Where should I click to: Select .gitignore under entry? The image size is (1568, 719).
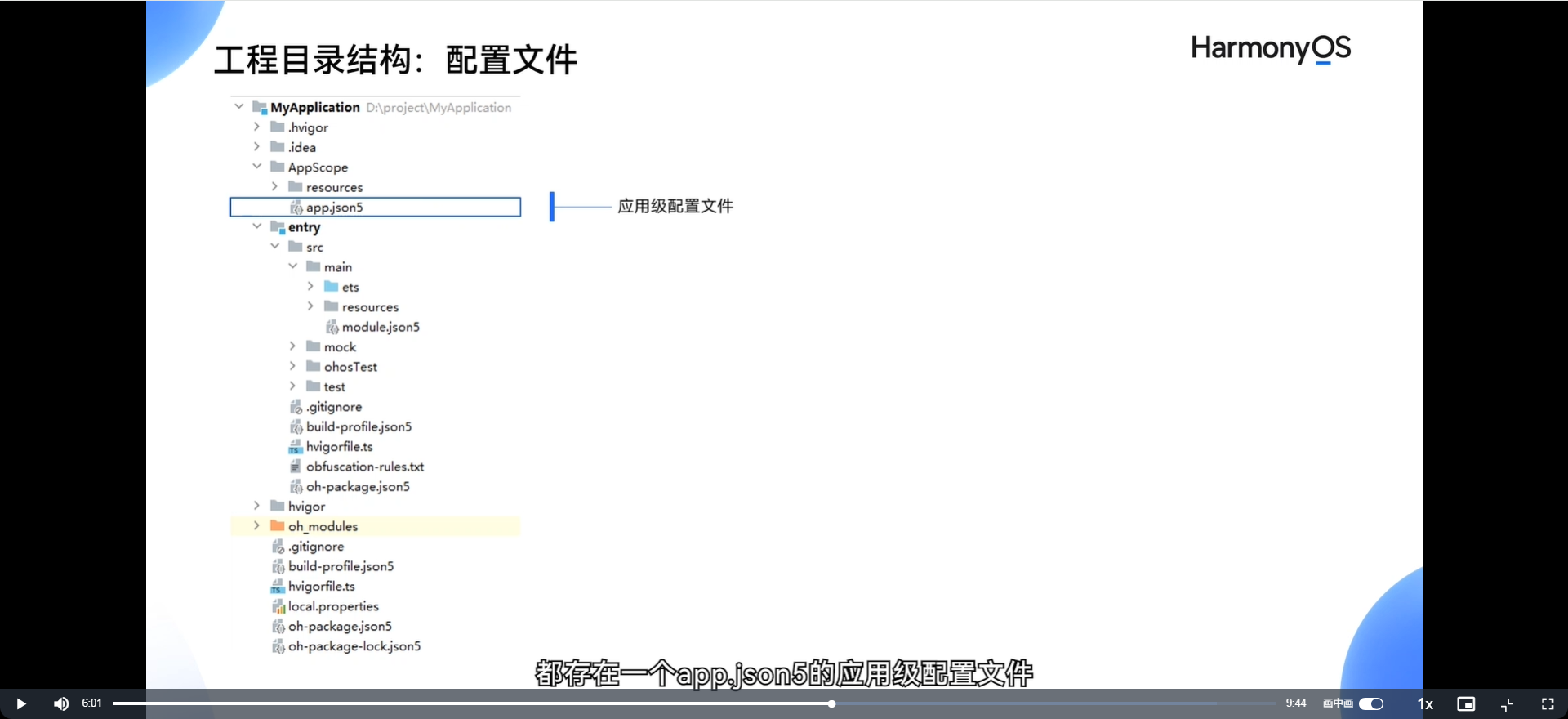[334, 407]
